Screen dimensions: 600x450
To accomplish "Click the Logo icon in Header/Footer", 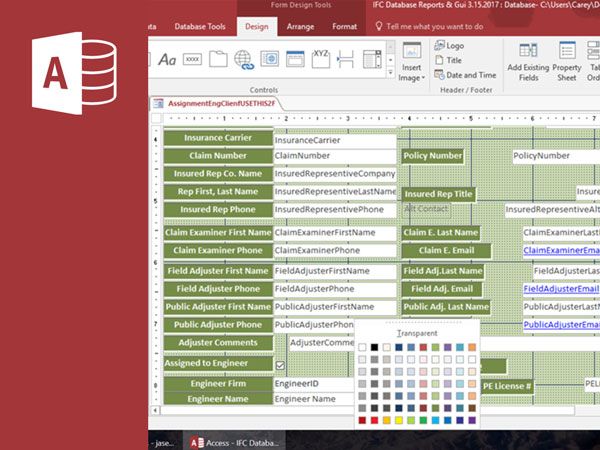I will pos(448,45).
